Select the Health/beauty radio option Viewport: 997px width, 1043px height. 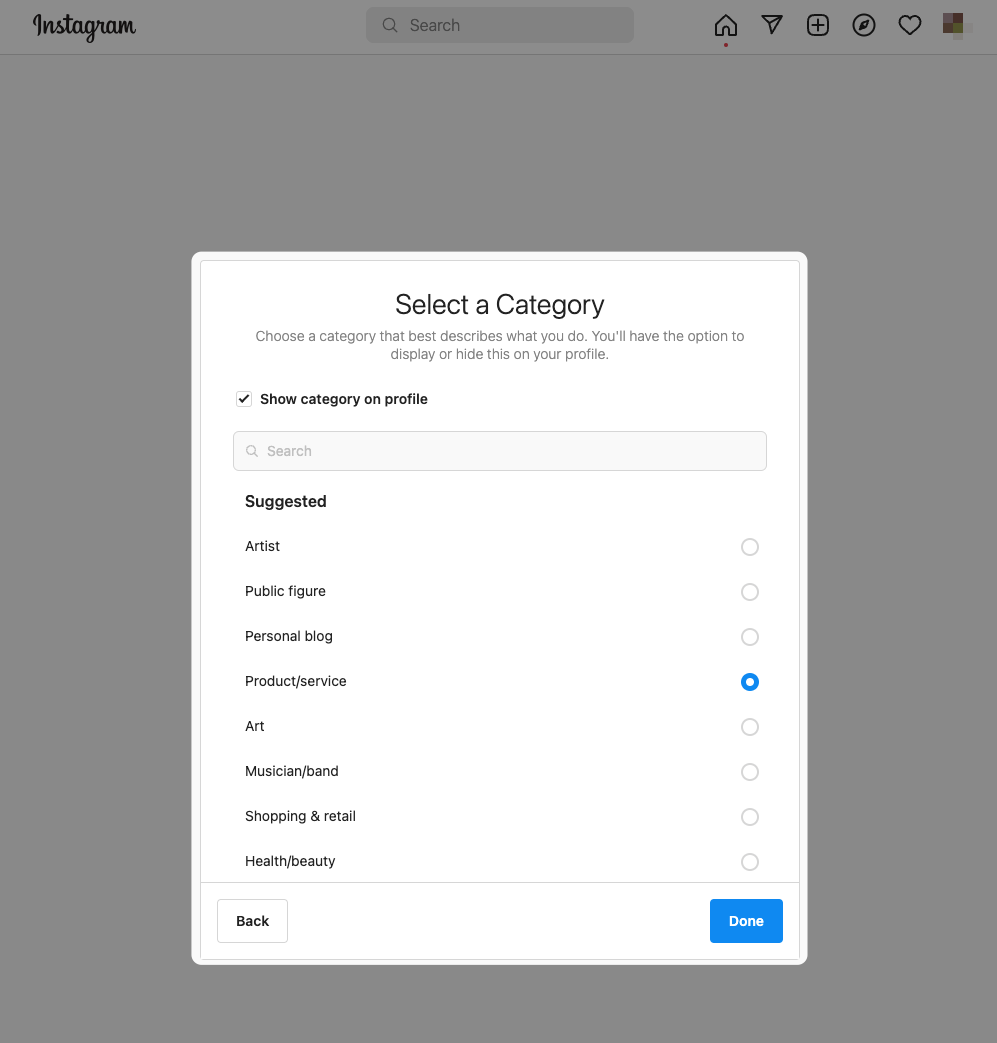point(750,862)
